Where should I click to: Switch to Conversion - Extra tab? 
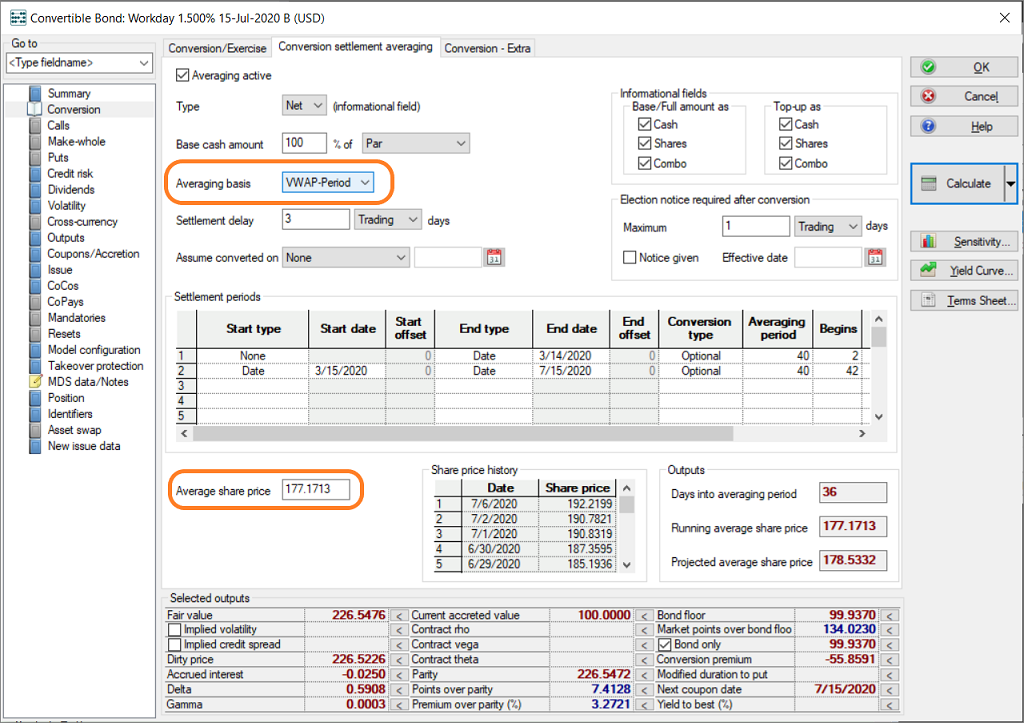[x=487, y=48]
